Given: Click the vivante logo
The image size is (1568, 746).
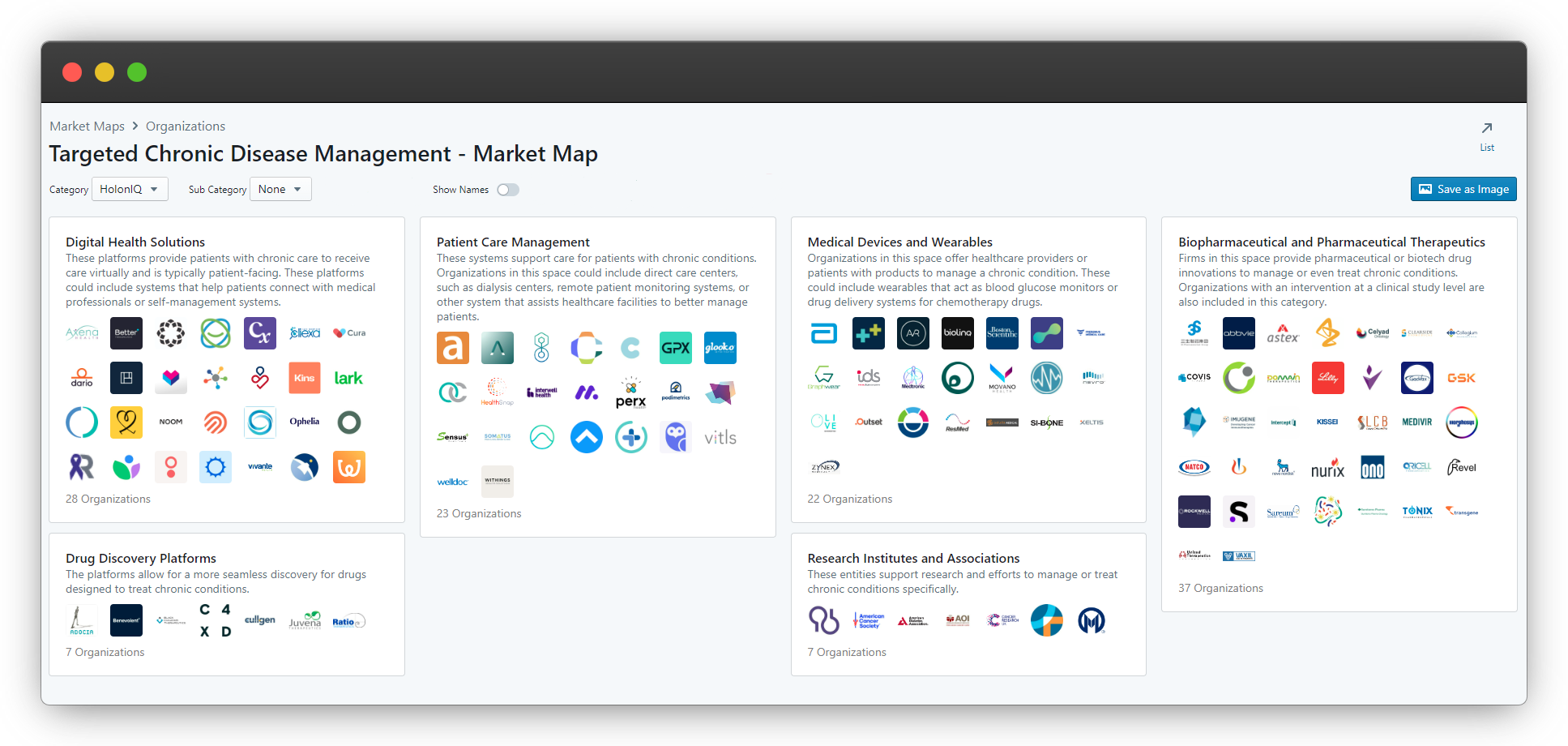Looking at the screenshot, I should [x=260, y=467].
